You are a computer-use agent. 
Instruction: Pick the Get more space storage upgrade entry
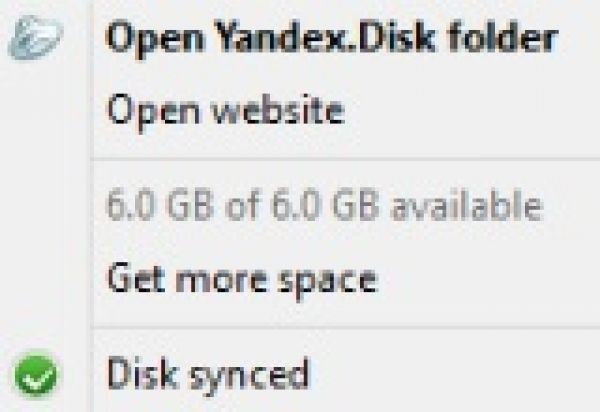coord(241,277)
